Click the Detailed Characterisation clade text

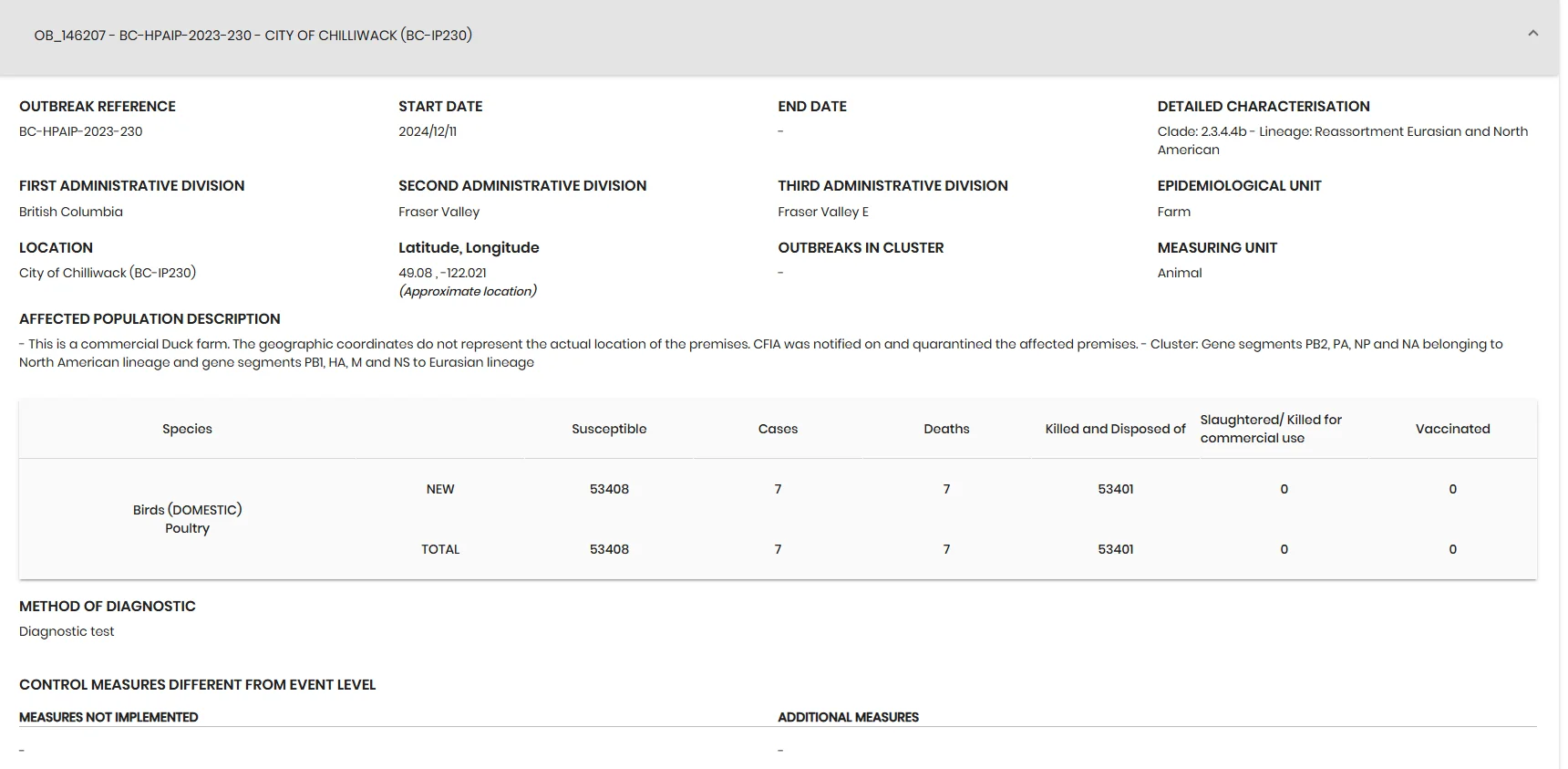pos(1343,140)
